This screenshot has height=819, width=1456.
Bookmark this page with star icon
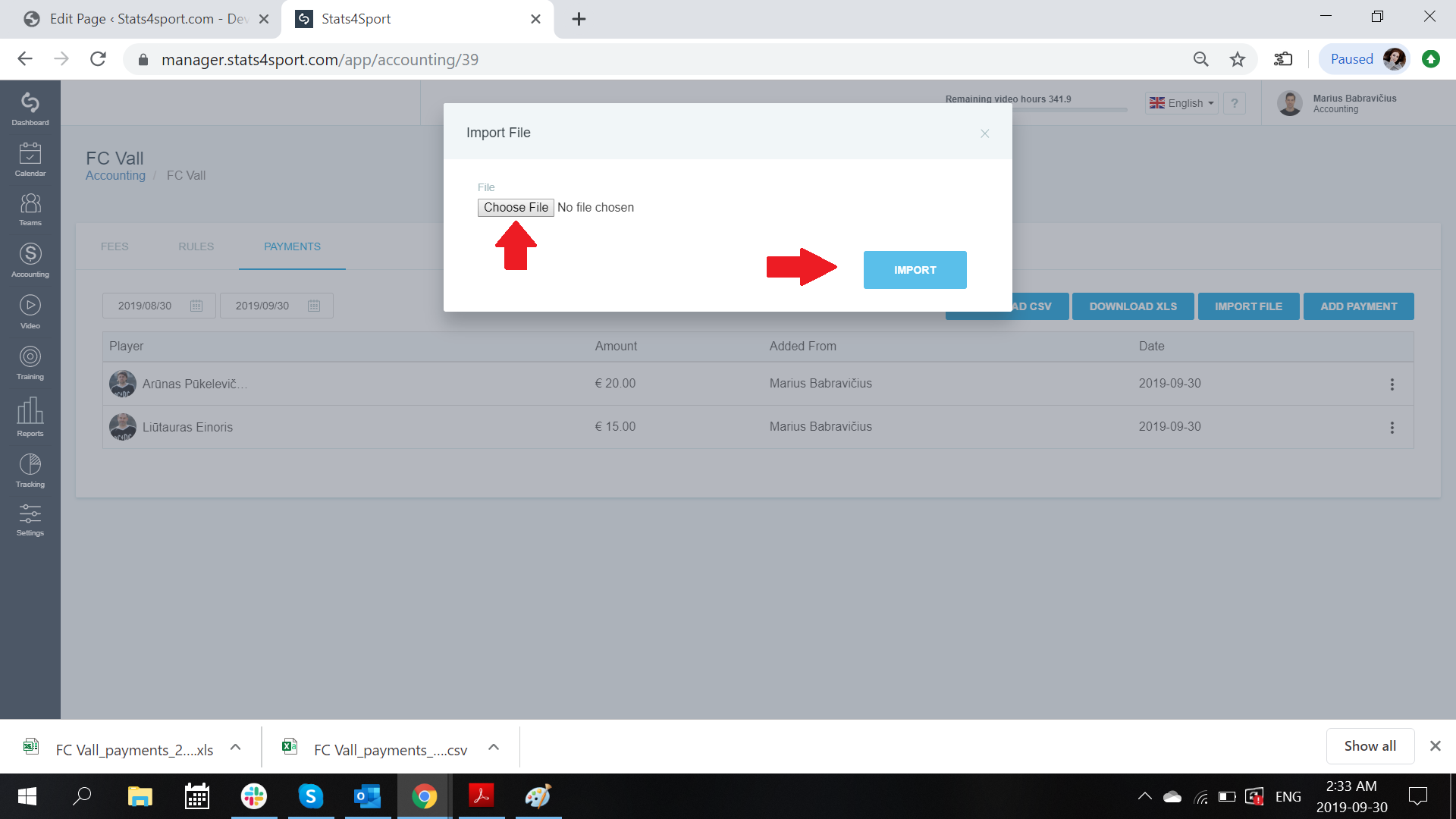point(1238,59)
